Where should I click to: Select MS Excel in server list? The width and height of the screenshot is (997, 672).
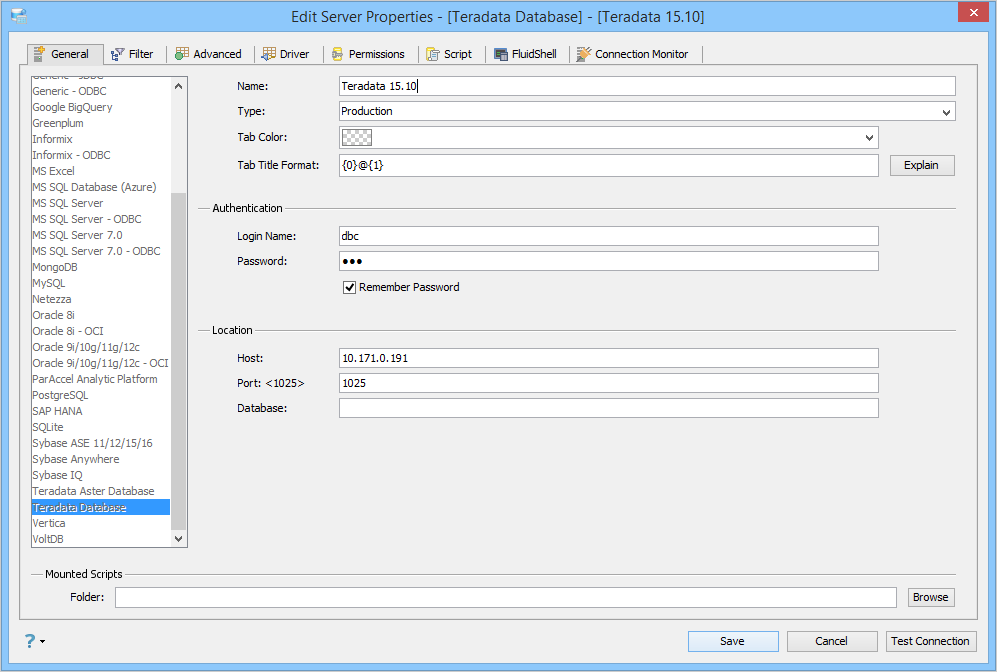click(x=101, y=171)
